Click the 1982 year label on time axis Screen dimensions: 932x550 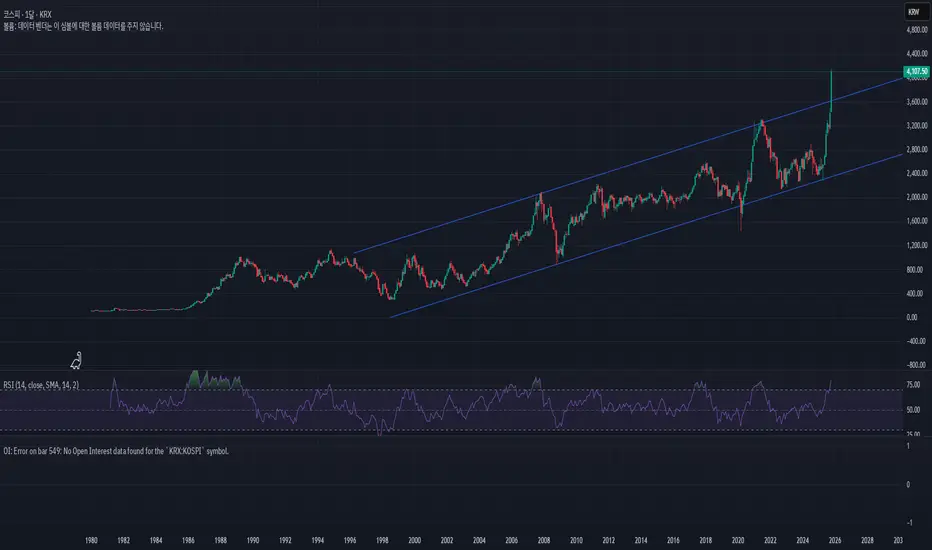pos(123,540)
